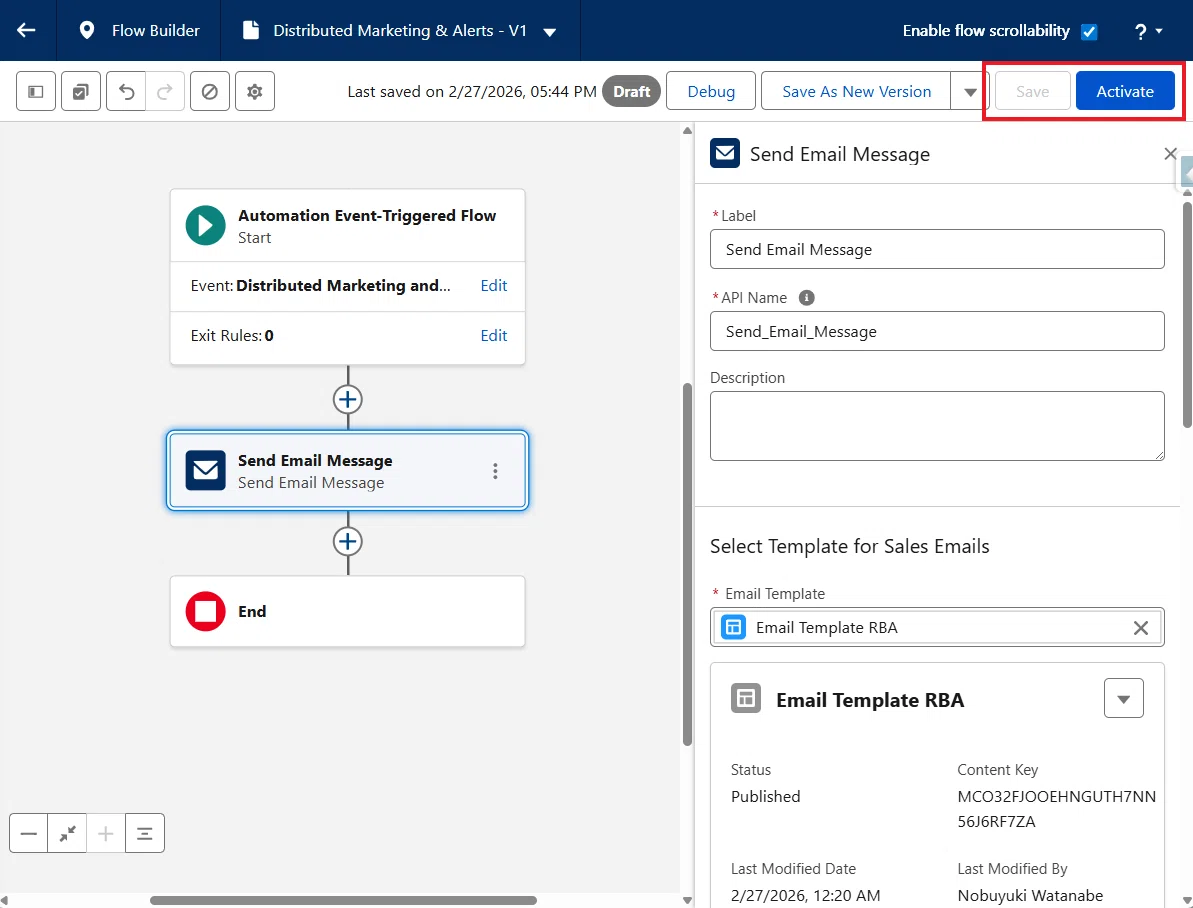Click the green Start play icon
This screenshot has height=908, width=1193.
point(205,225)
